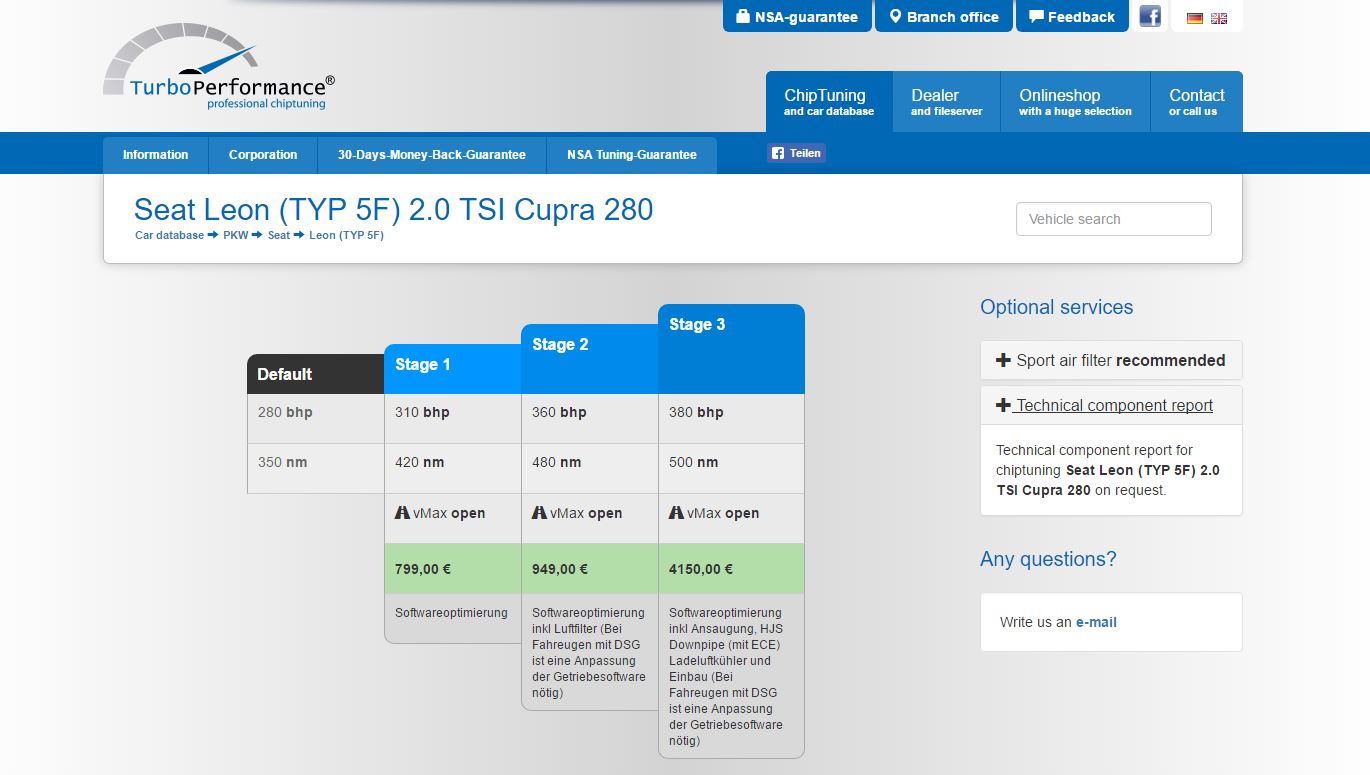
Task: Click the Optional services heading
Action: [x=1057, y=307]
